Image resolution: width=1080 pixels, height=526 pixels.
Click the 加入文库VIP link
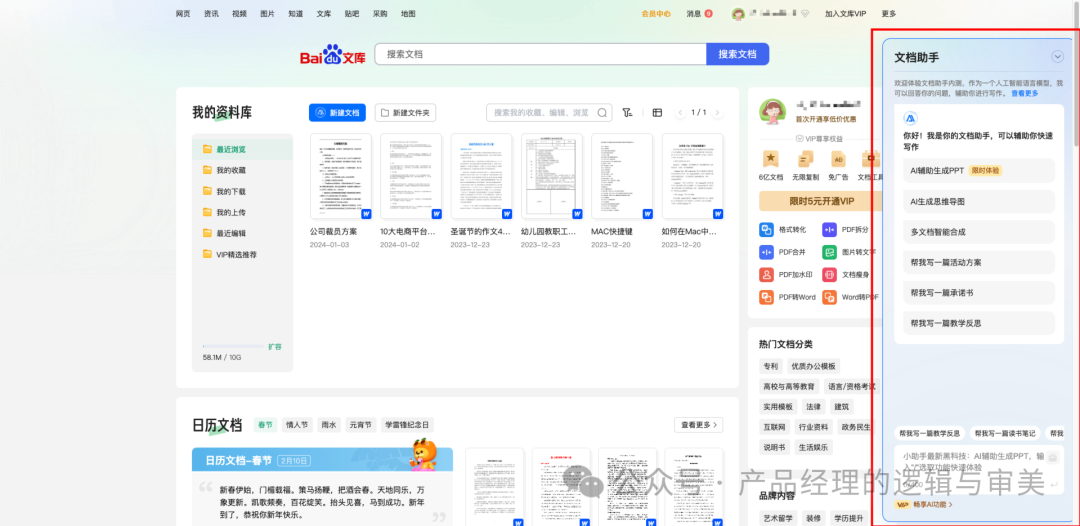tap(845, 14)
